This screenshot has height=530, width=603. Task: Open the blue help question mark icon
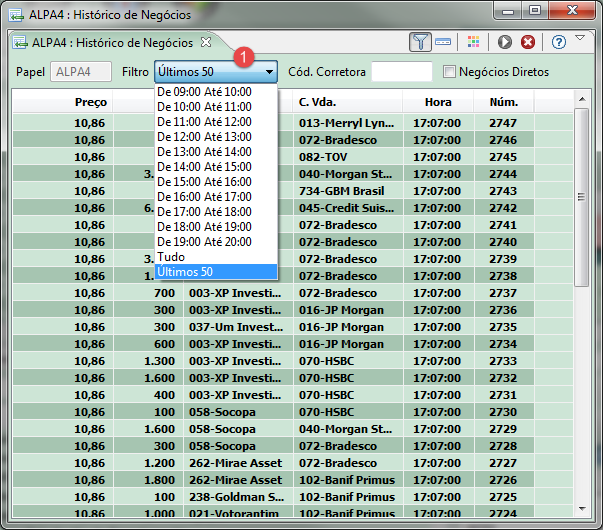558,42
